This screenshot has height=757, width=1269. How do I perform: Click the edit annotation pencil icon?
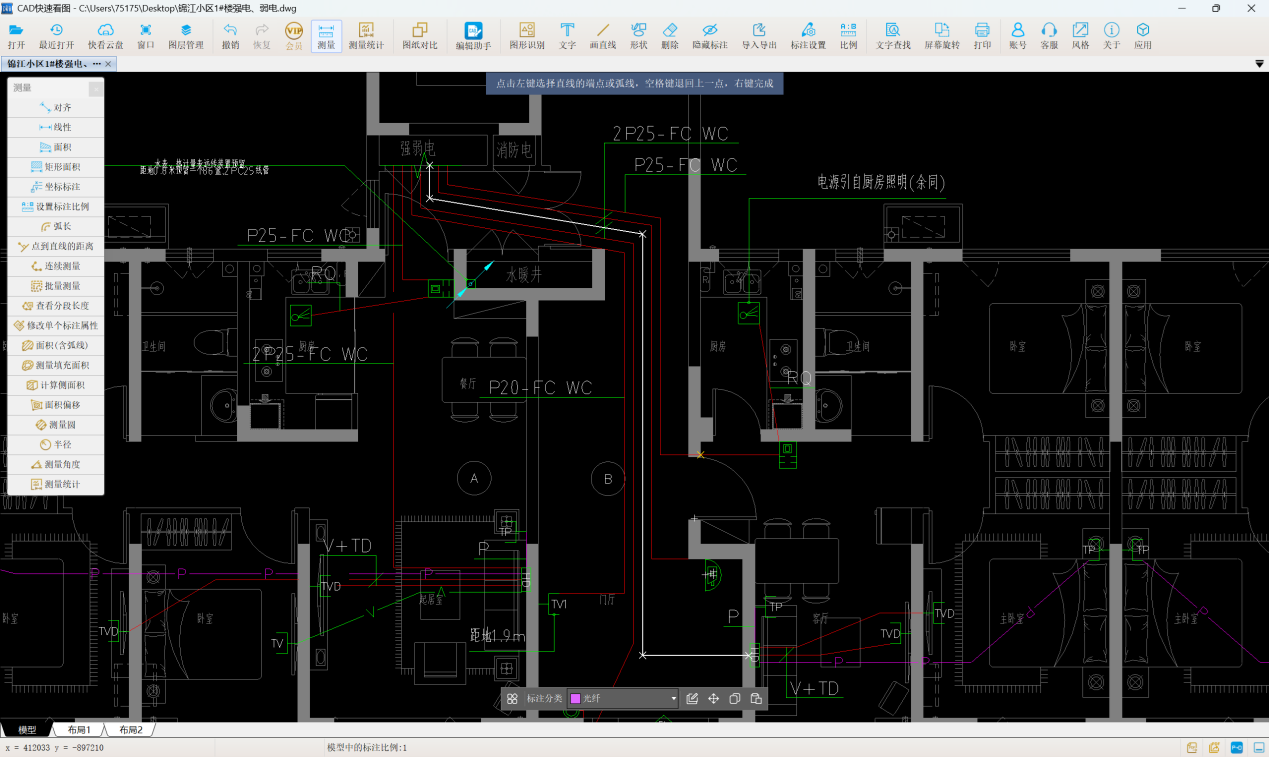[x=692, y=699]
